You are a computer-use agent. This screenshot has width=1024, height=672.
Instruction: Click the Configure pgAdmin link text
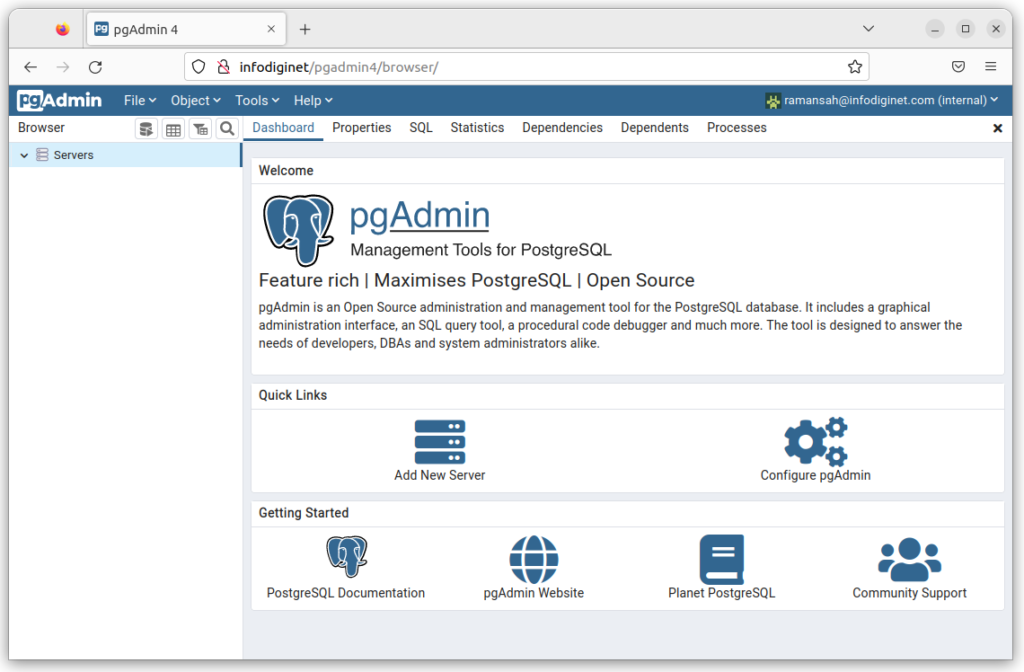click(x=816, y=475)
